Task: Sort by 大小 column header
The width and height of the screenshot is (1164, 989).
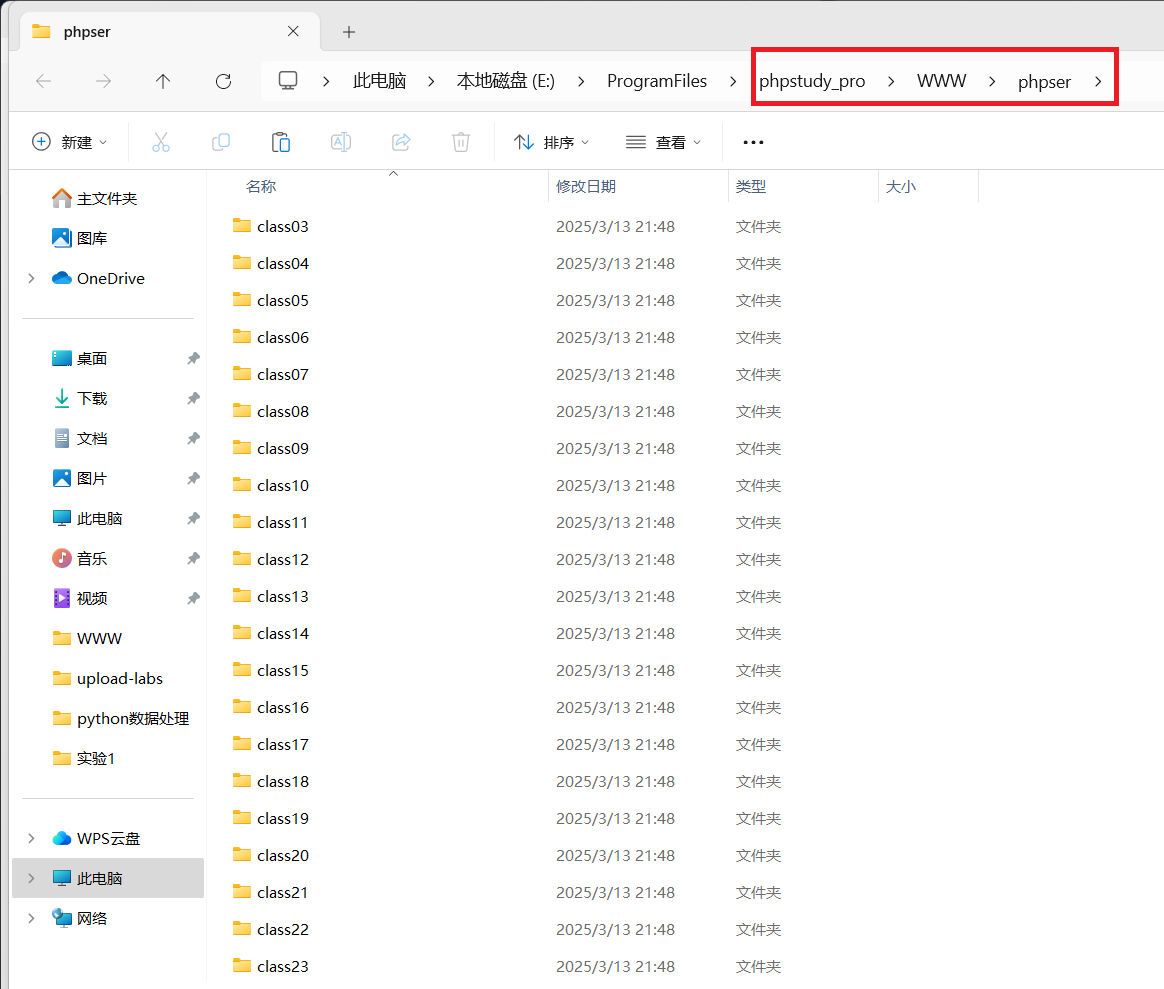Action: [x=900, y=186]
